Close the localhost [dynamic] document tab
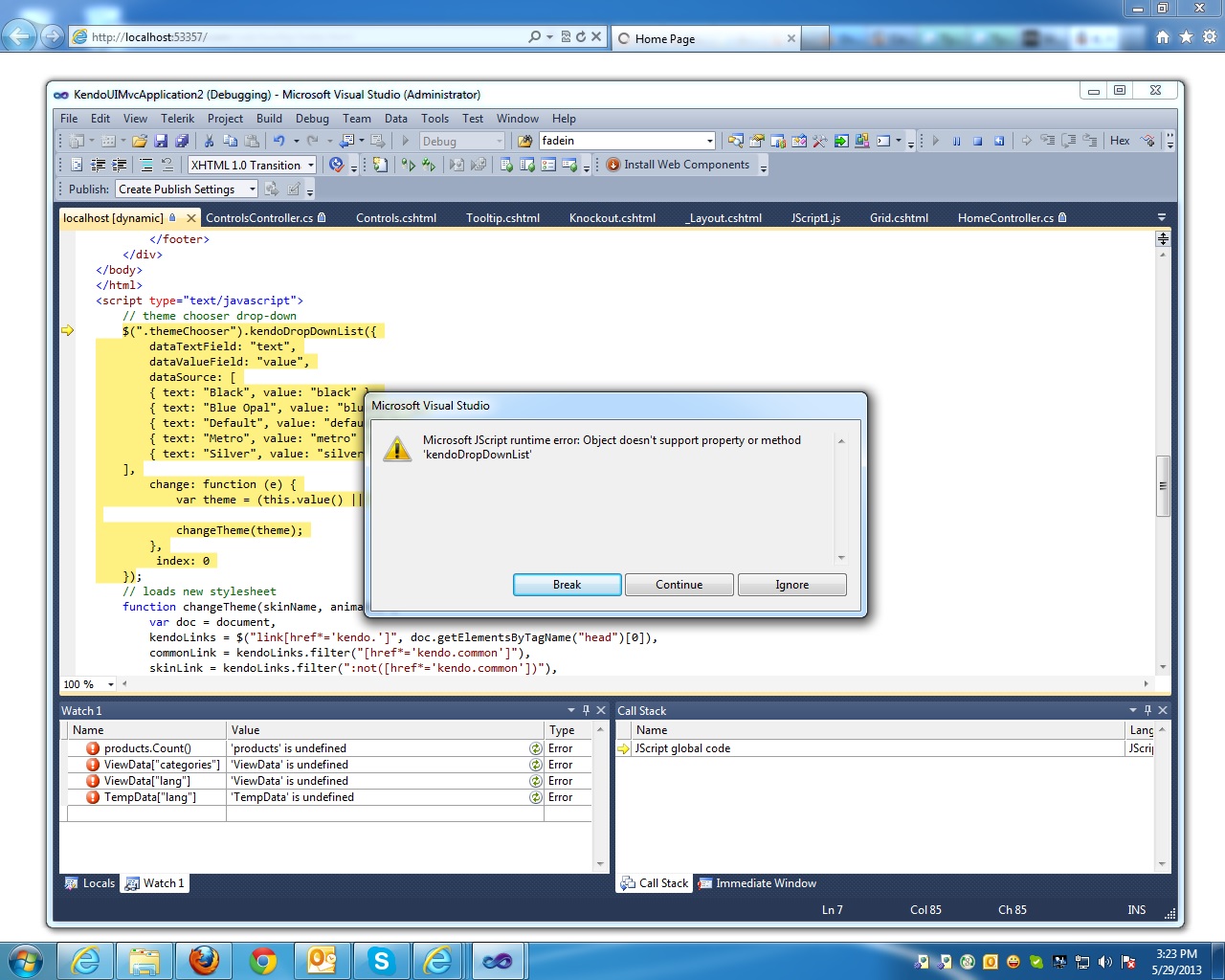The width and height of the screenshot is (1225, 980). [191, 218]
